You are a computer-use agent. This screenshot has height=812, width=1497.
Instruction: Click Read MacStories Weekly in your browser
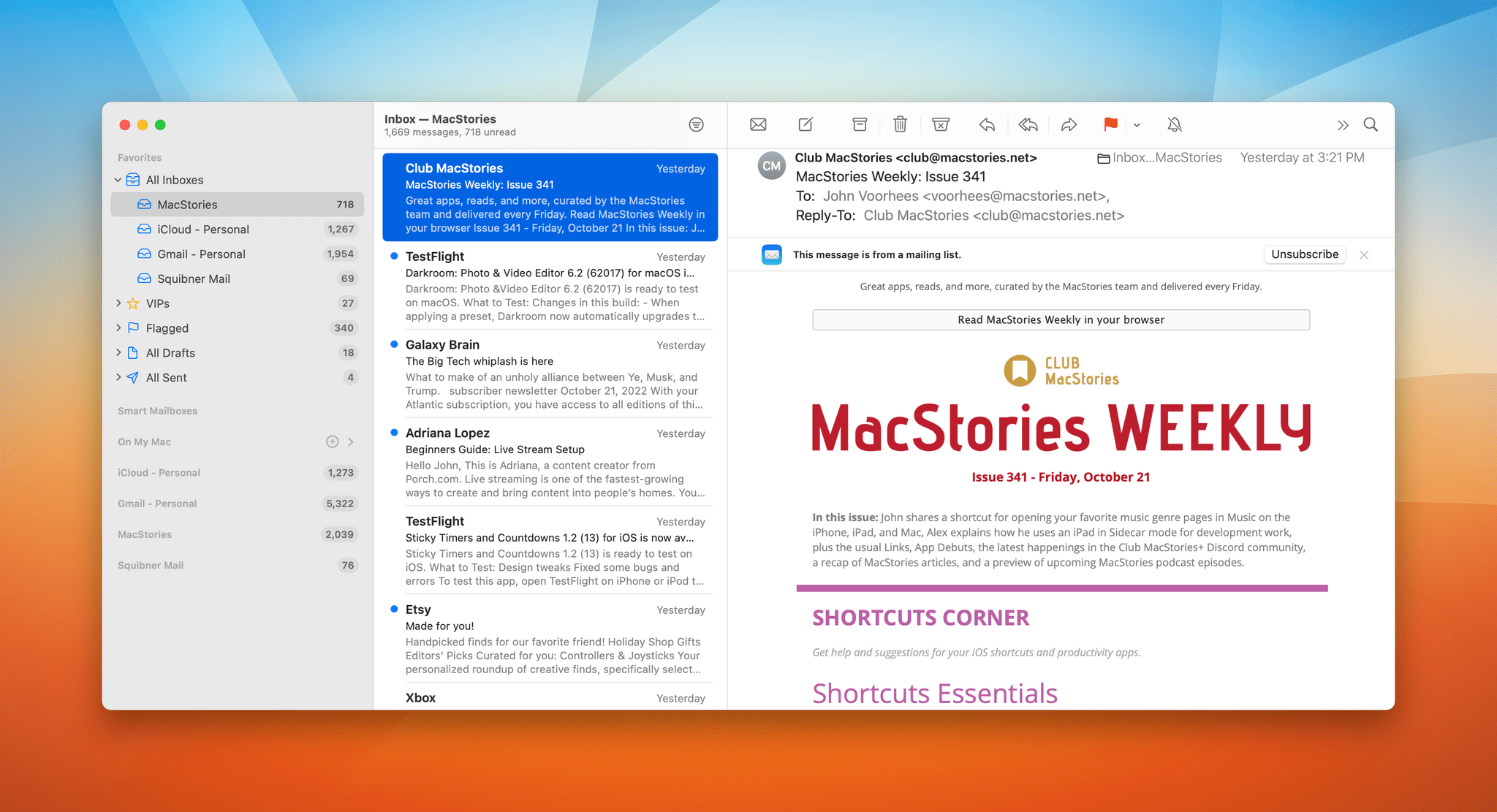pos(1061,319)
